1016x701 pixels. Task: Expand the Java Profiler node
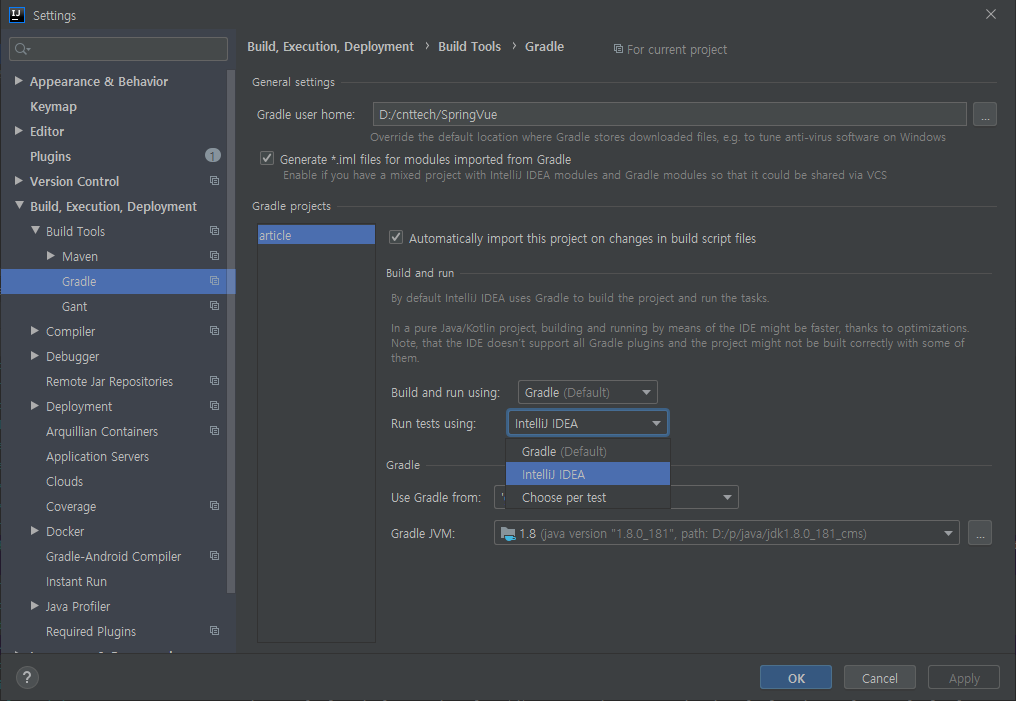point(35,606)
